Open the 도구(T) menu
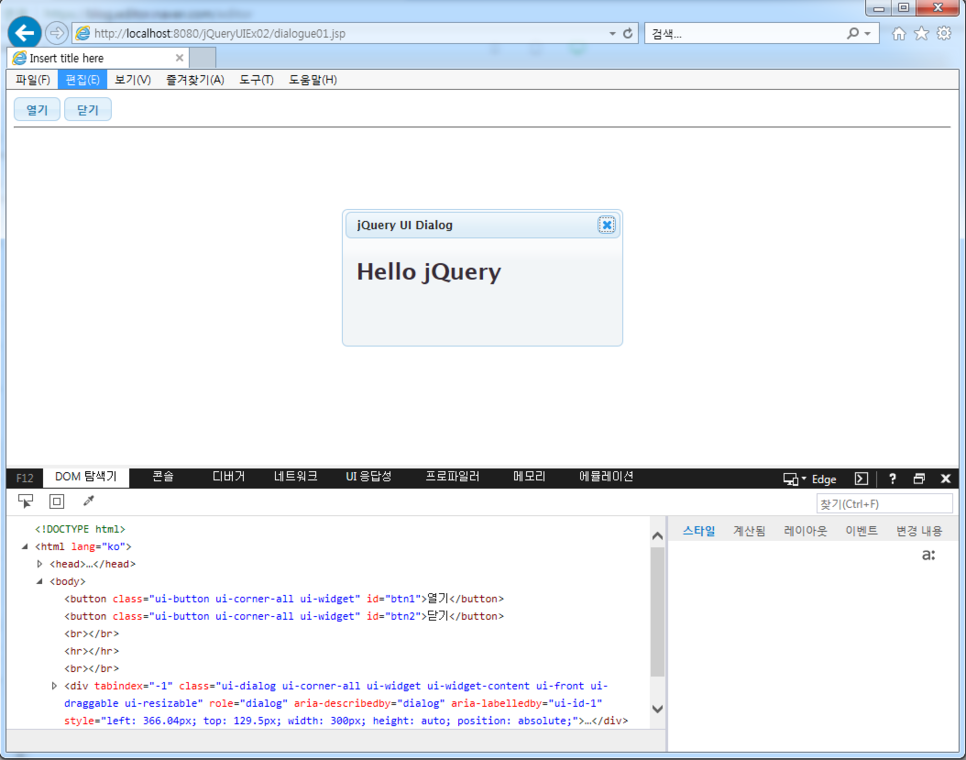This screenshot has width=966, height=760. click(256, 79)
